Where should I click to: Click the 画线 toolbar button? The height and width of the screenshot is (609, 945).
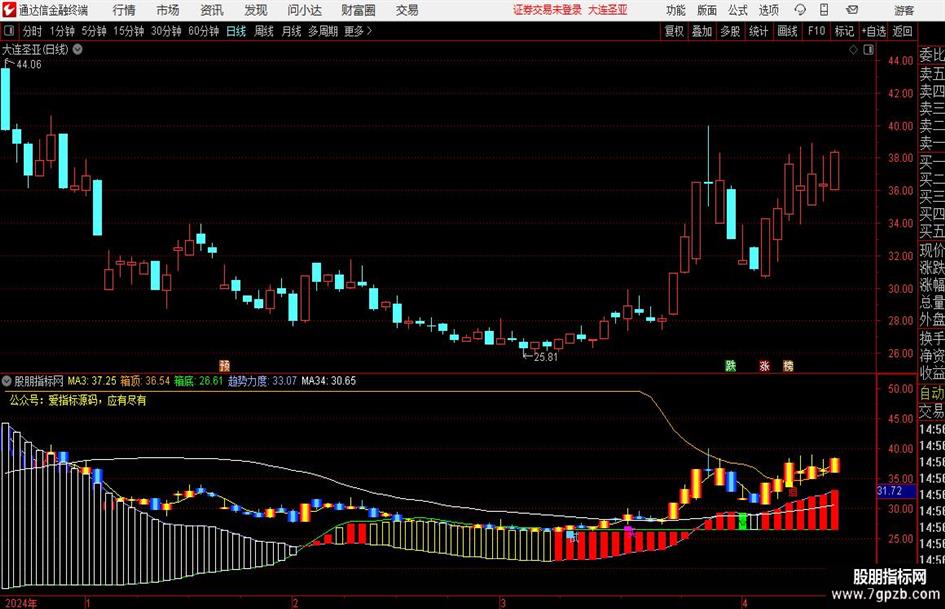coord(787,31)
